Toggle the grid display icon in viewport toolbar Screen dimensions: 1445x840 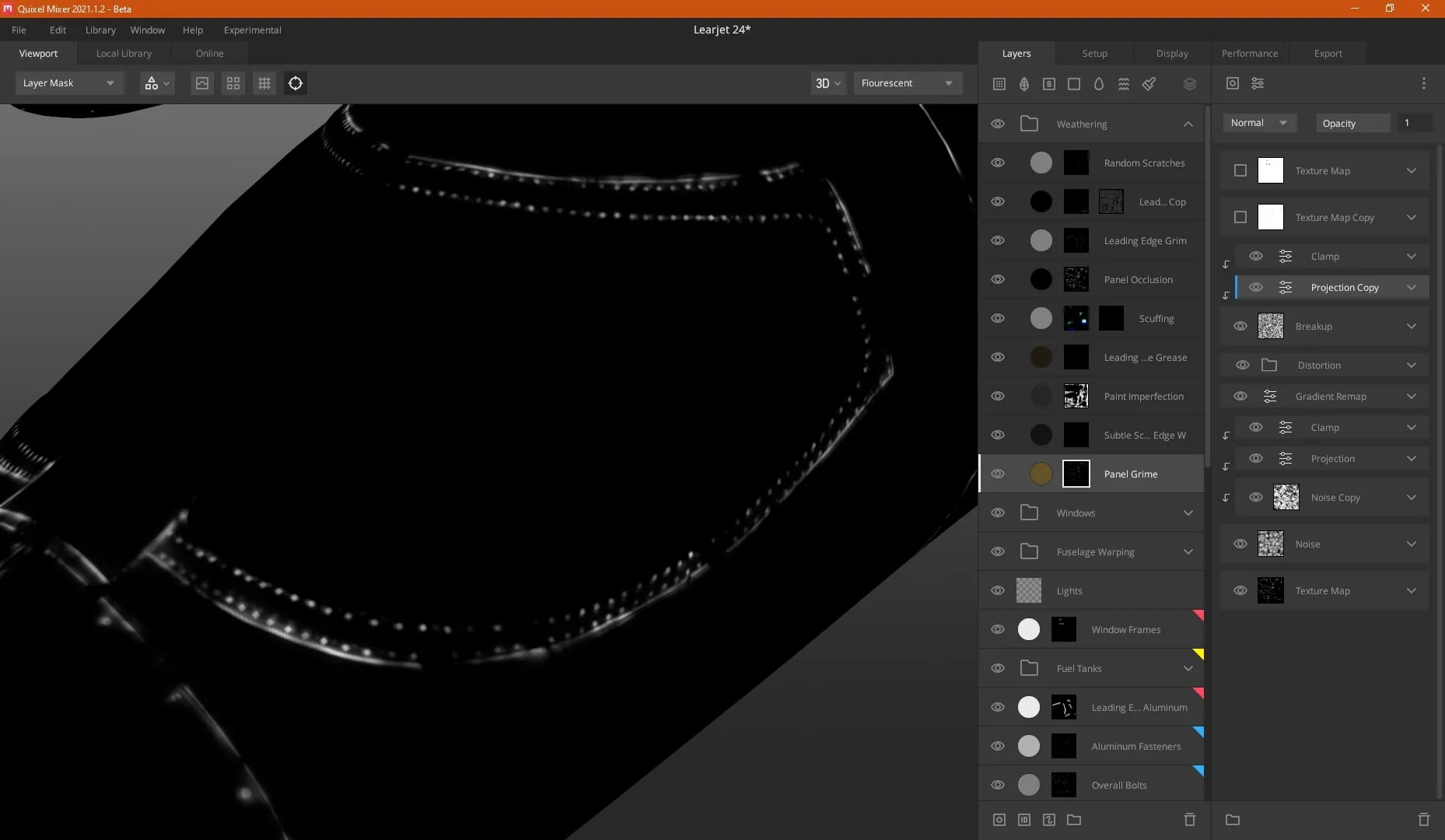(x=264, y=83)
